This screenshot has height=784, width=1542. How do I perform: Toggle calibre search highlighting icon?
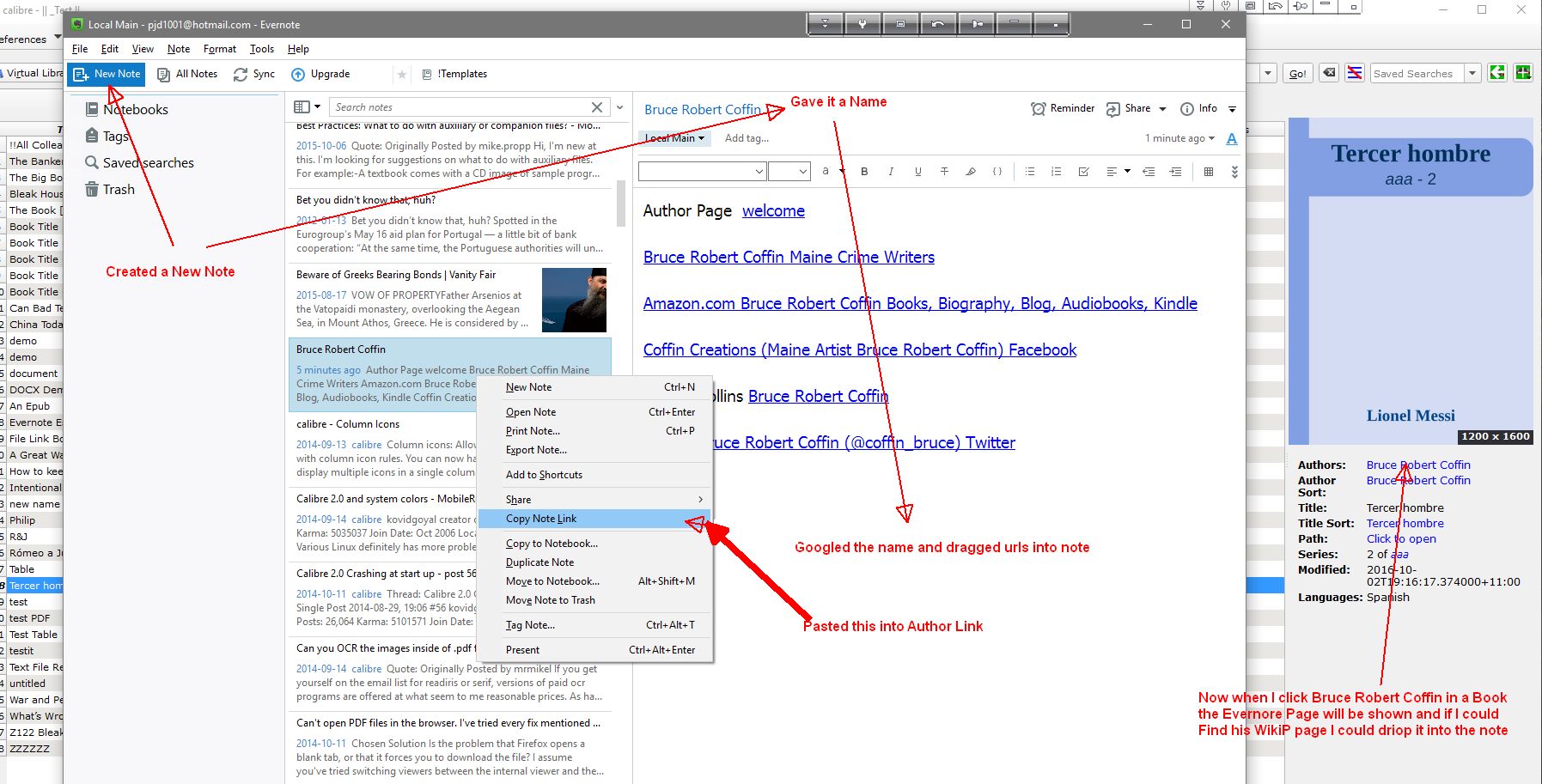(1355, 73)
